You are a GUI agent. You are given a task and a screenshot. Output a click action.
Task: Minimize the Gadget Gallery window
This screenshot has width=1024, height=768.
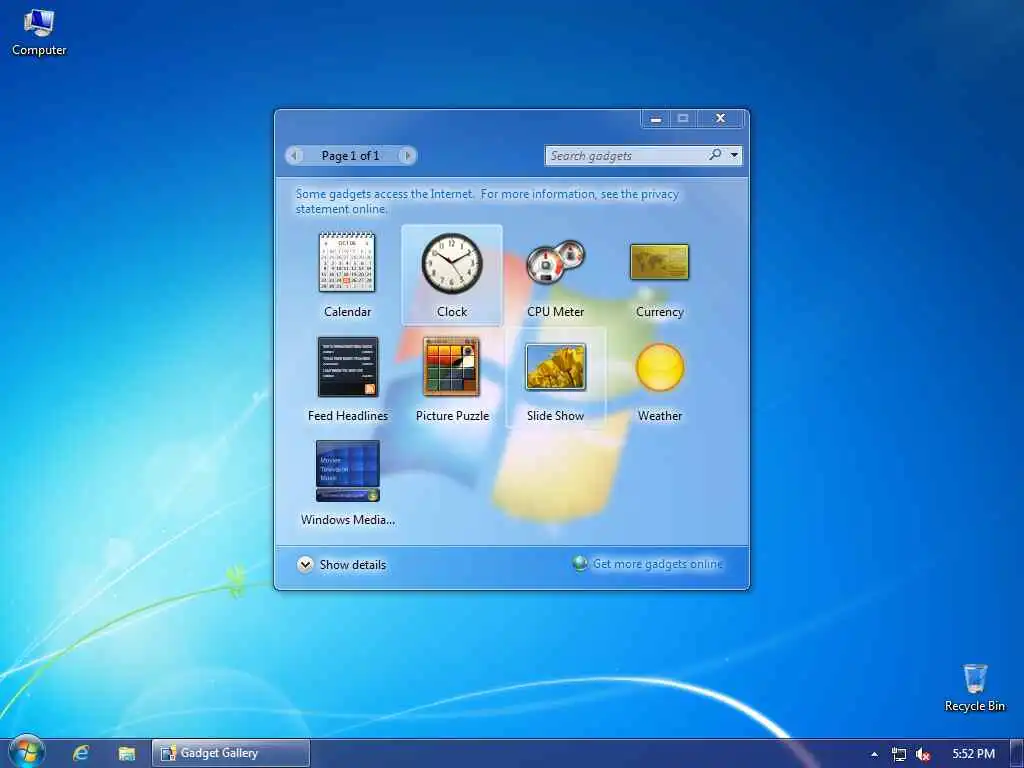[656, 118]
